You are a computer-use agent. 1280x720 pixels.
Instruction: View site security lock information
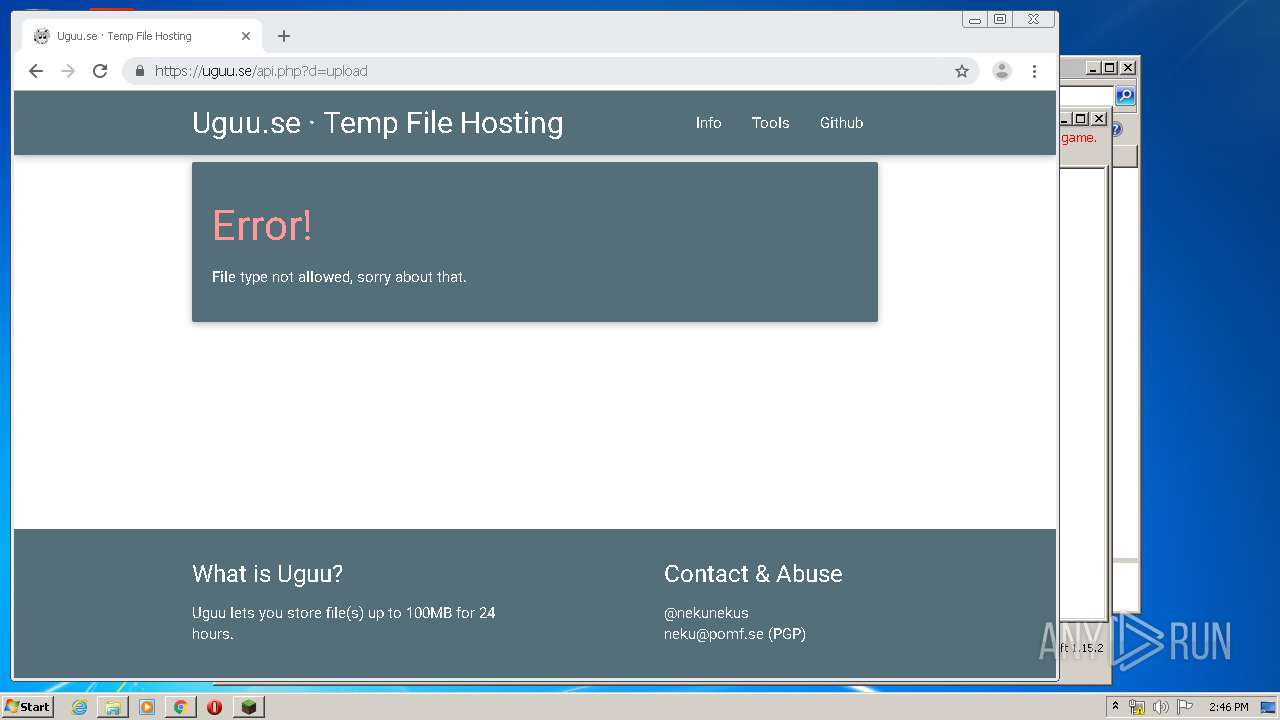[139, 71]
